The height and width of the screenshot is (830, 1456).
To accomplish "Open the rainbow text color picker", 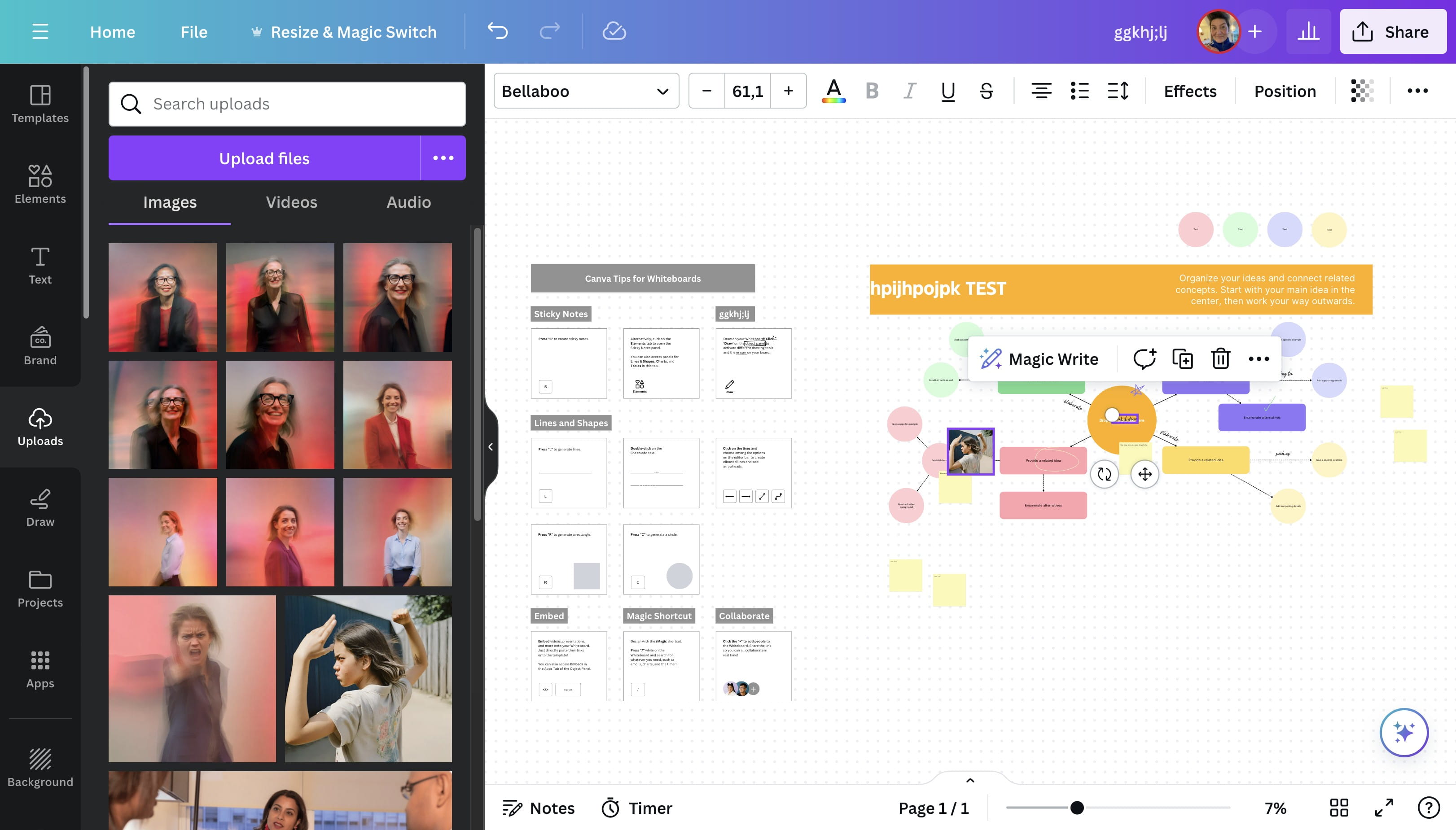I will coord(833,91).
